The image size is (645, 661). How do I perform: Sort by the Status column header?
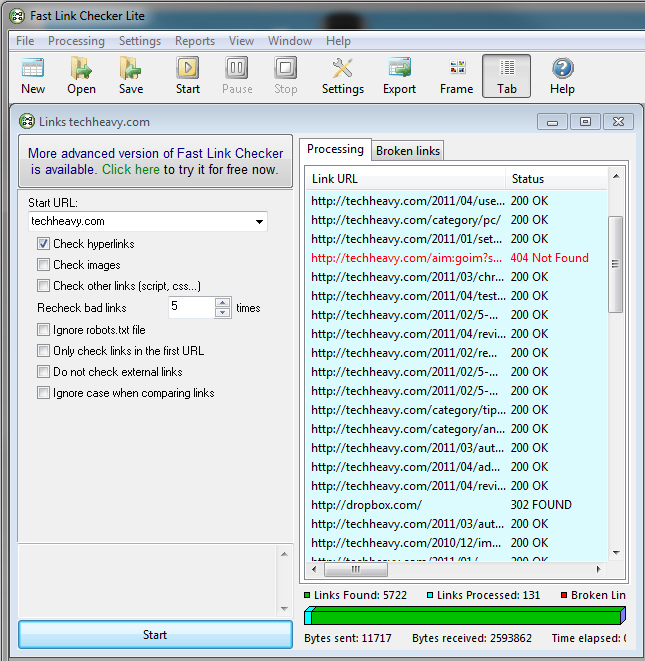556,179
